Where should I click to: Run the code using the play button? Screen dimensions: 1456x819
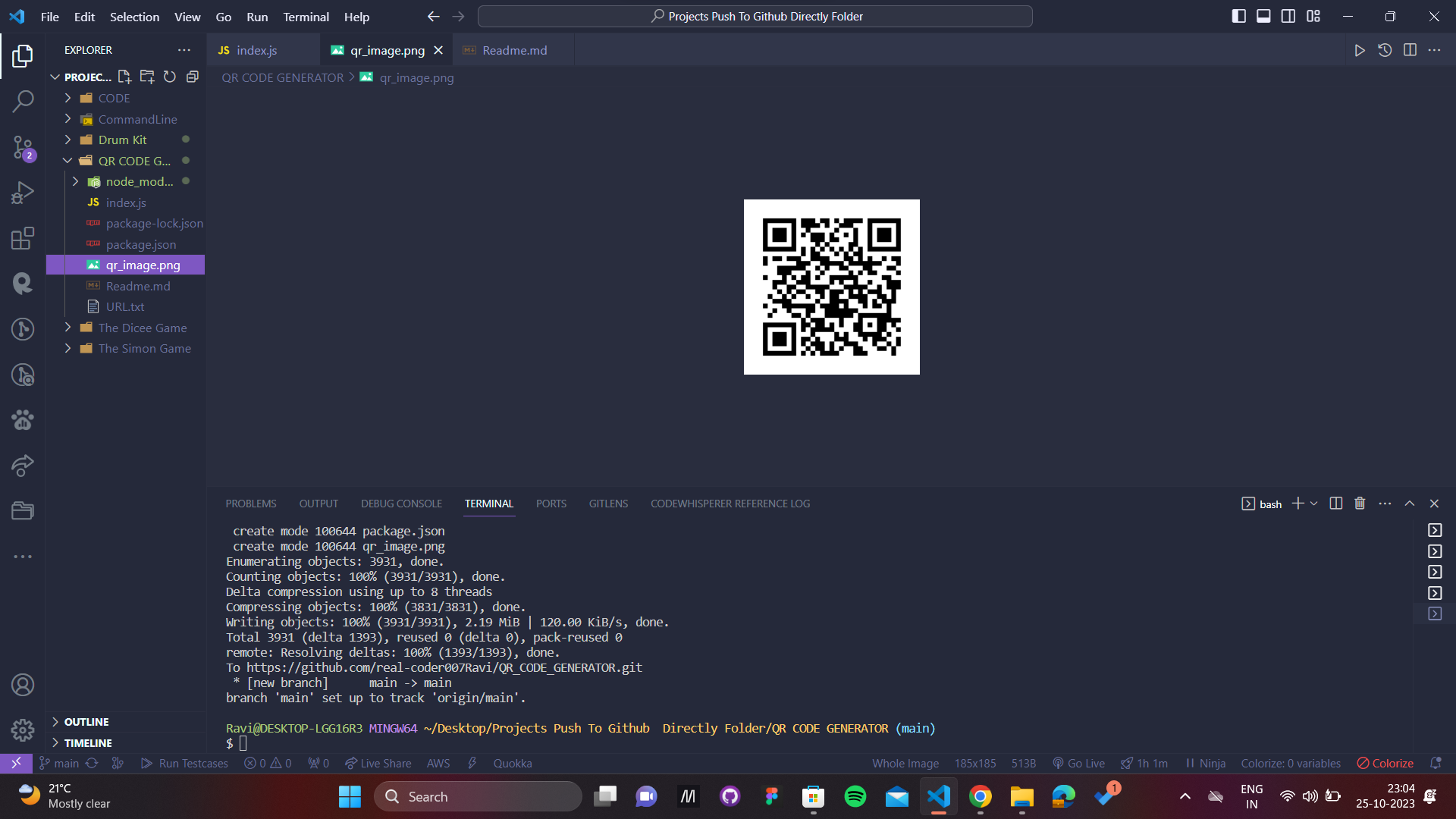(x=1360, y=50)
